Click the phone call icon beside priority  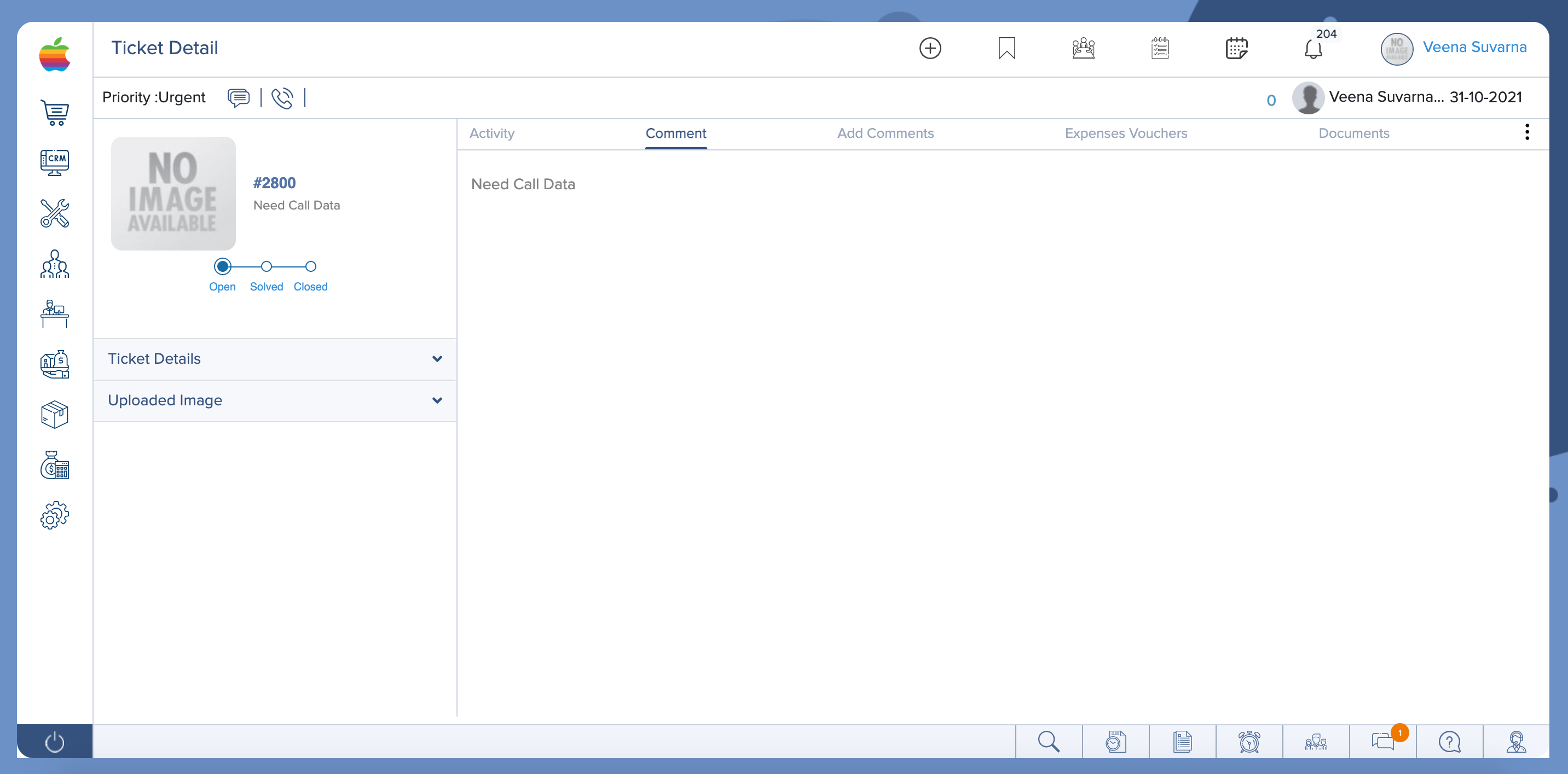coord(282,98)
